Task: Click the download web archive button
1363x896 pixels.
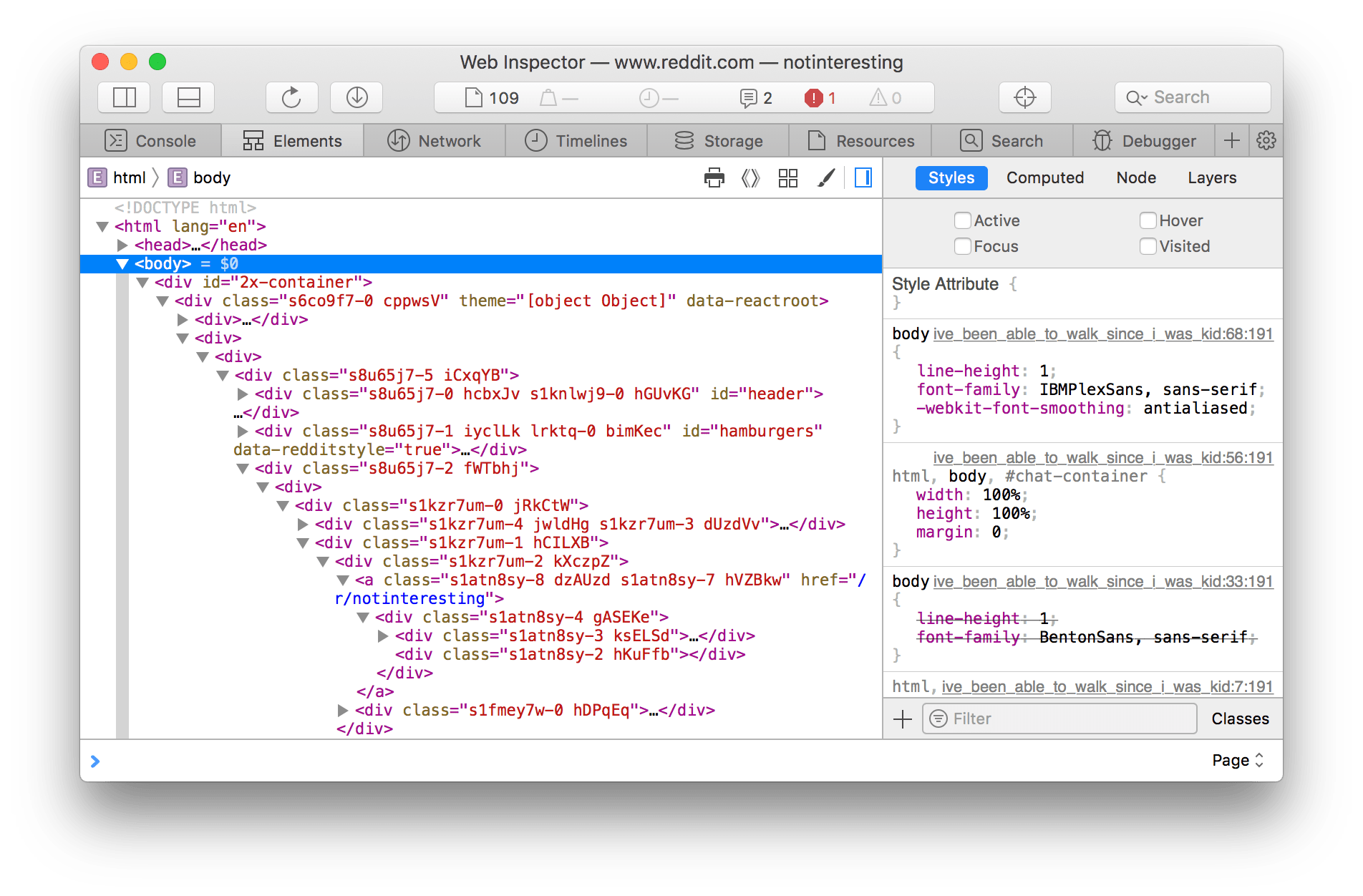Action: 356,97
